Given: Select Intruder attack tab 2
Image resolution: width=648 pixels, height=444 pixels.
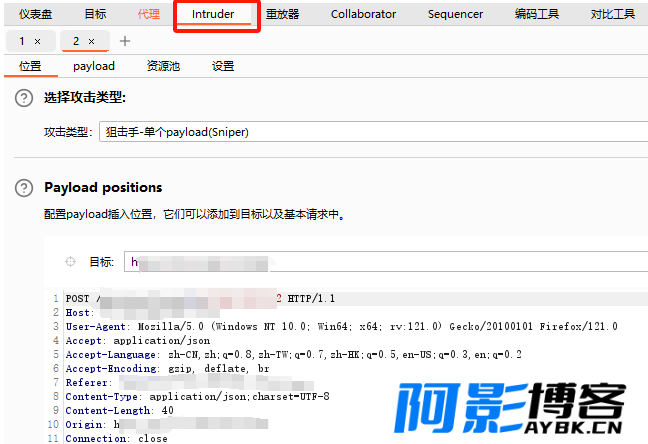Looking at the screenshot, I should click(76, 41).
